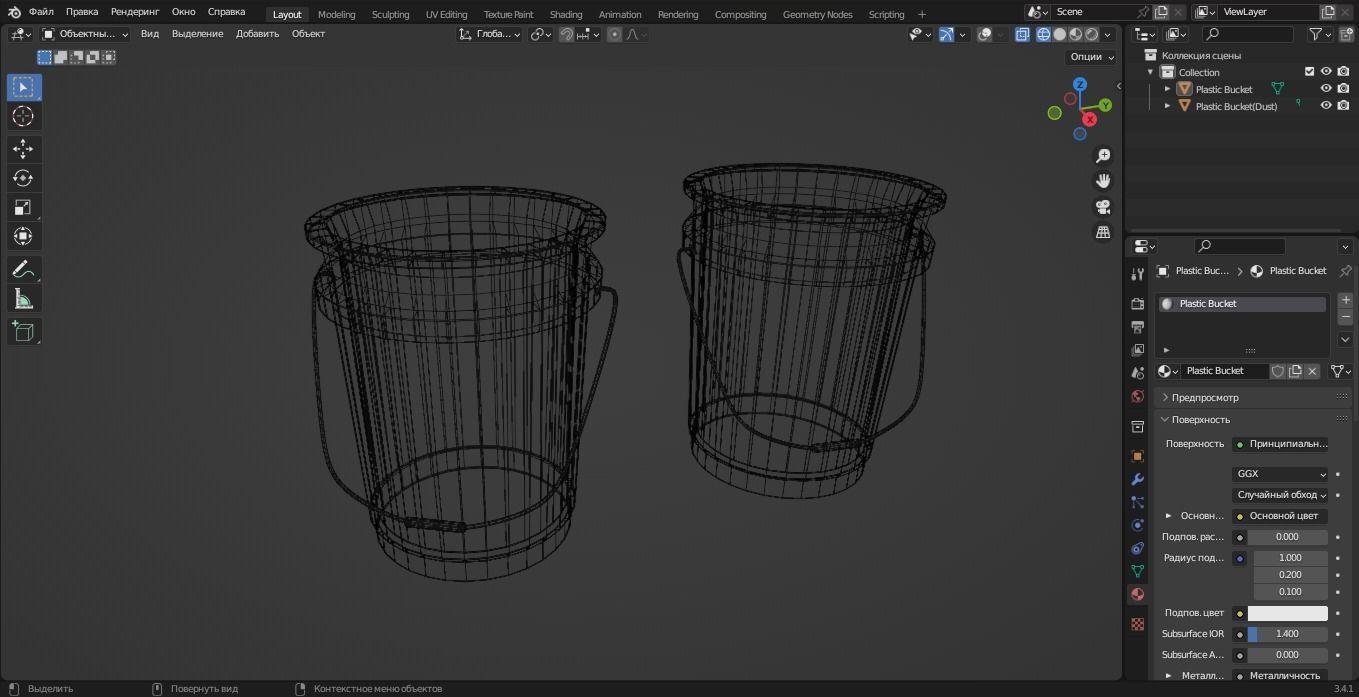This screenshot has height=697, width=1359.
Task: Remove the selected material slot
Action: click(x=1345, y=317)
